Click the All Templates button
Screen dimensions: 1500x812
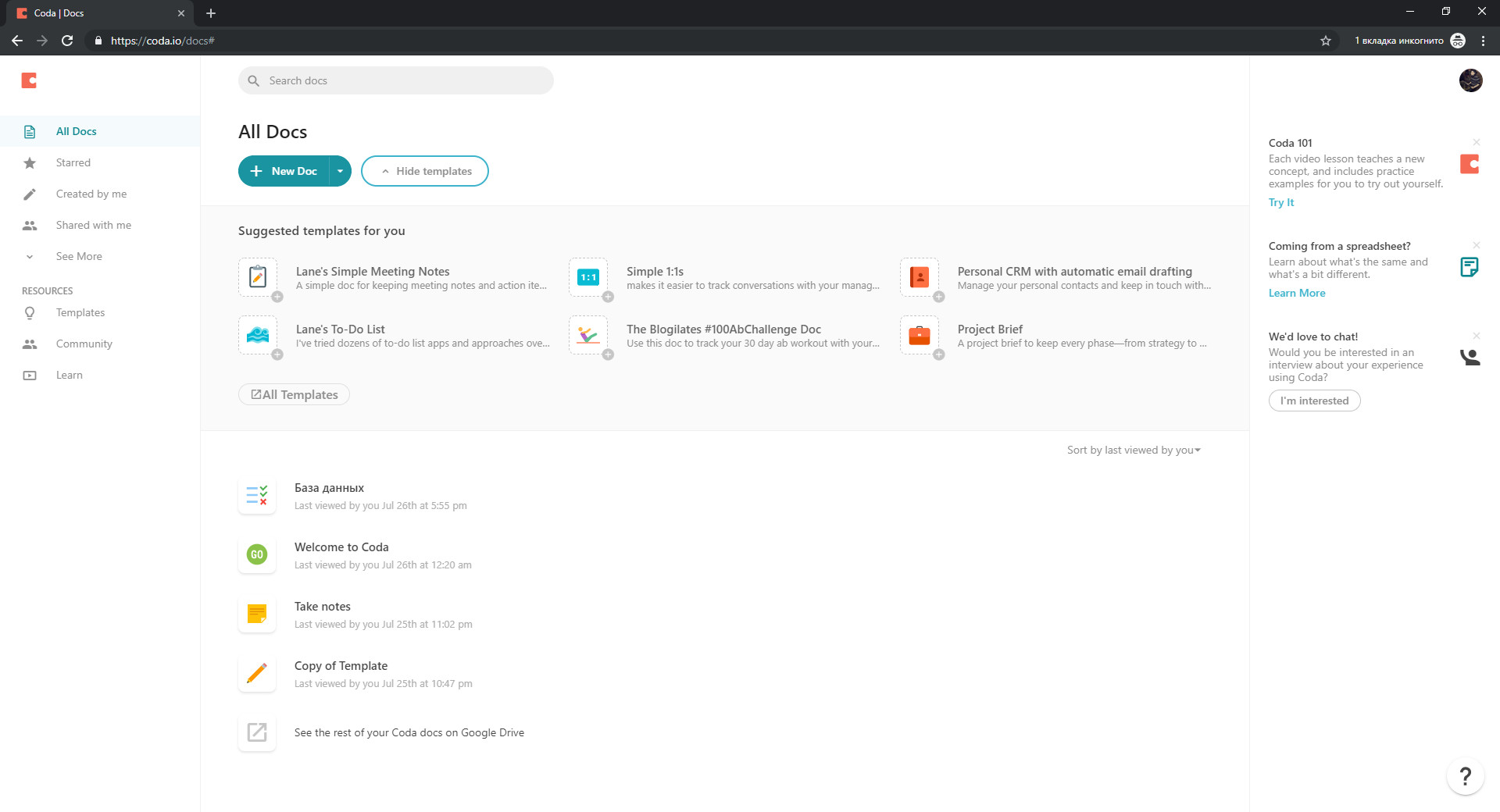point(294,394)
